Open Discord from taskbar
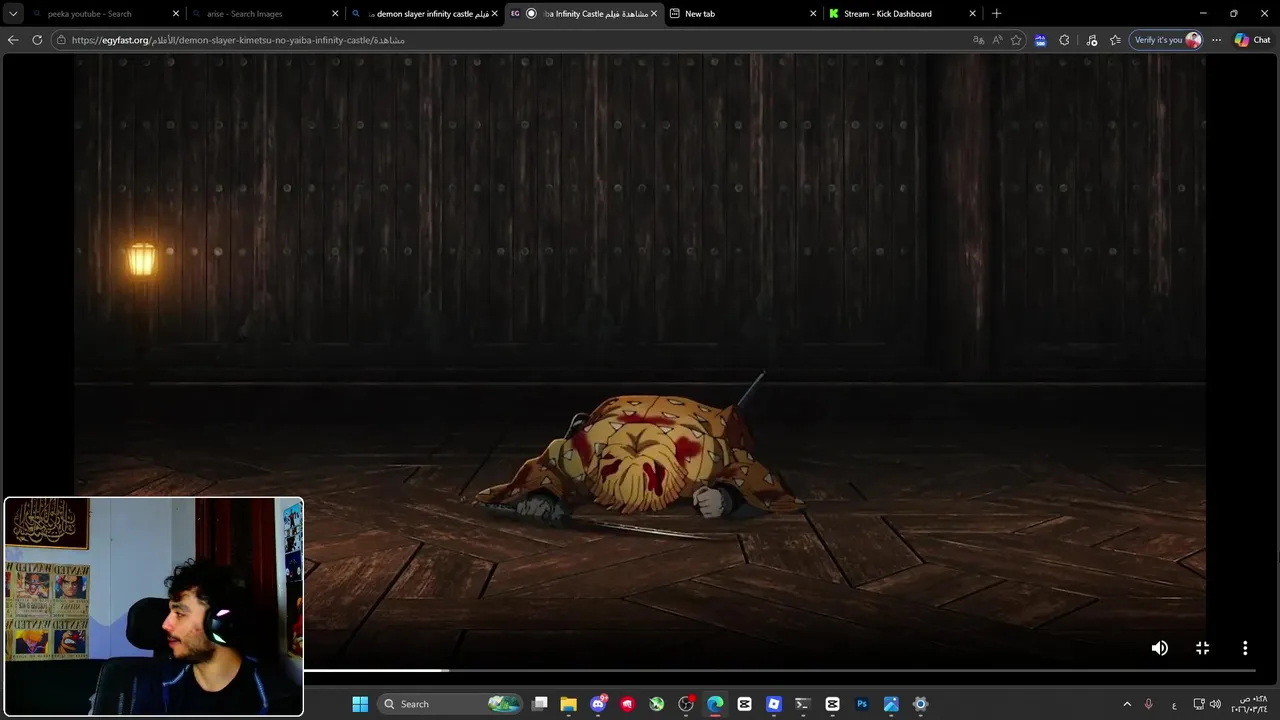The image size is (1280, 720). point(598,704)
